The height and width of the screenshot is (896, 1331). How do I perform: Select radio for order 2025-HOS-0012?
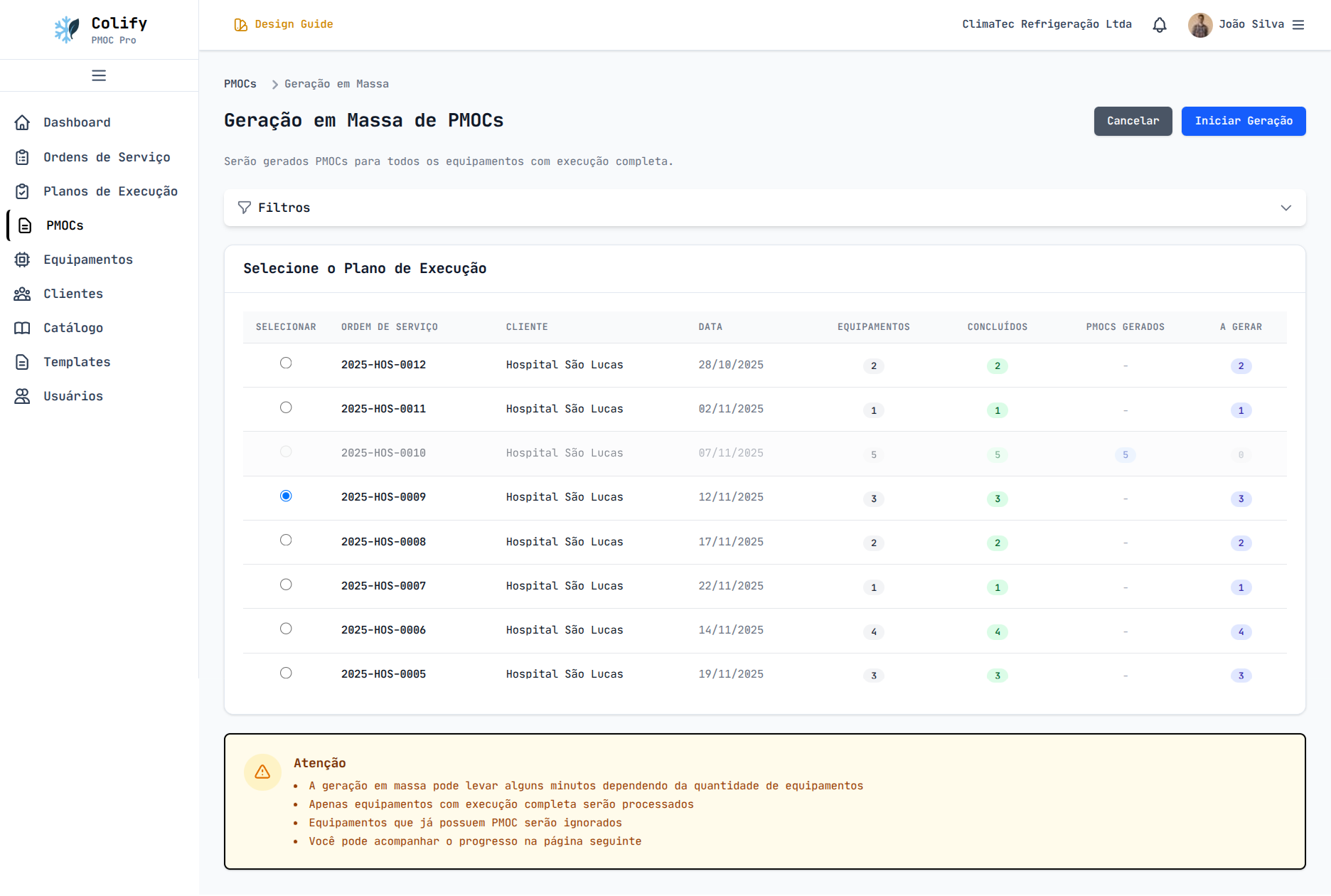286,363
